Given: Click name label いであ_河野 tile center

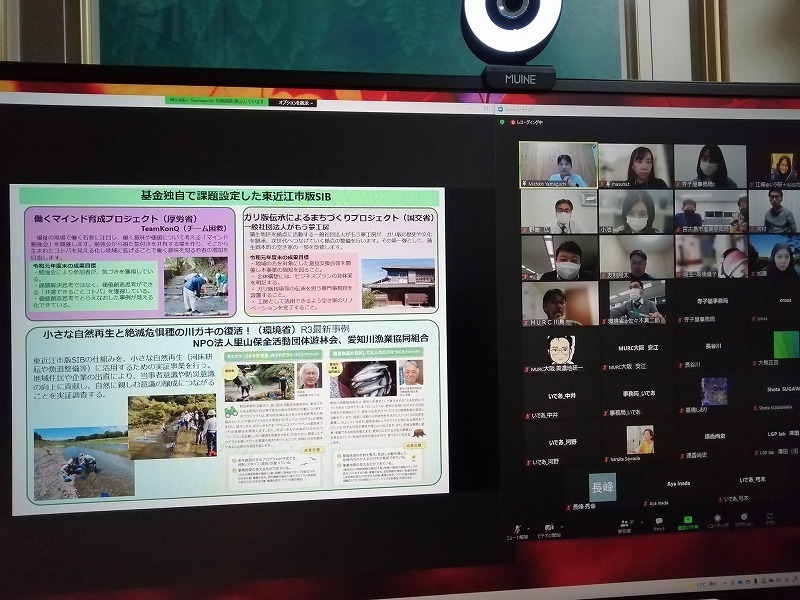Looking at the screenshot, I should coord(562,442).
